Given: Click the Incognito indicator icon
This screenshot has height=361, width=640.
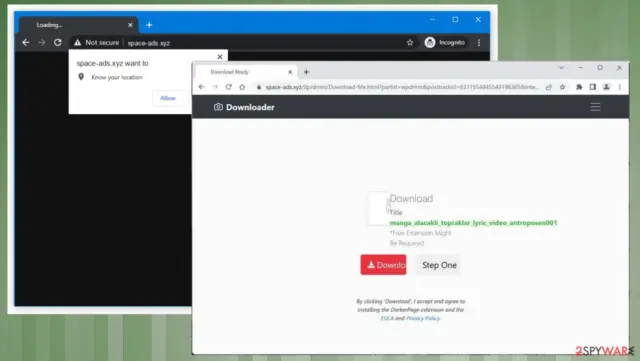Looking at the screenshot, I should (x=430, y=42).
